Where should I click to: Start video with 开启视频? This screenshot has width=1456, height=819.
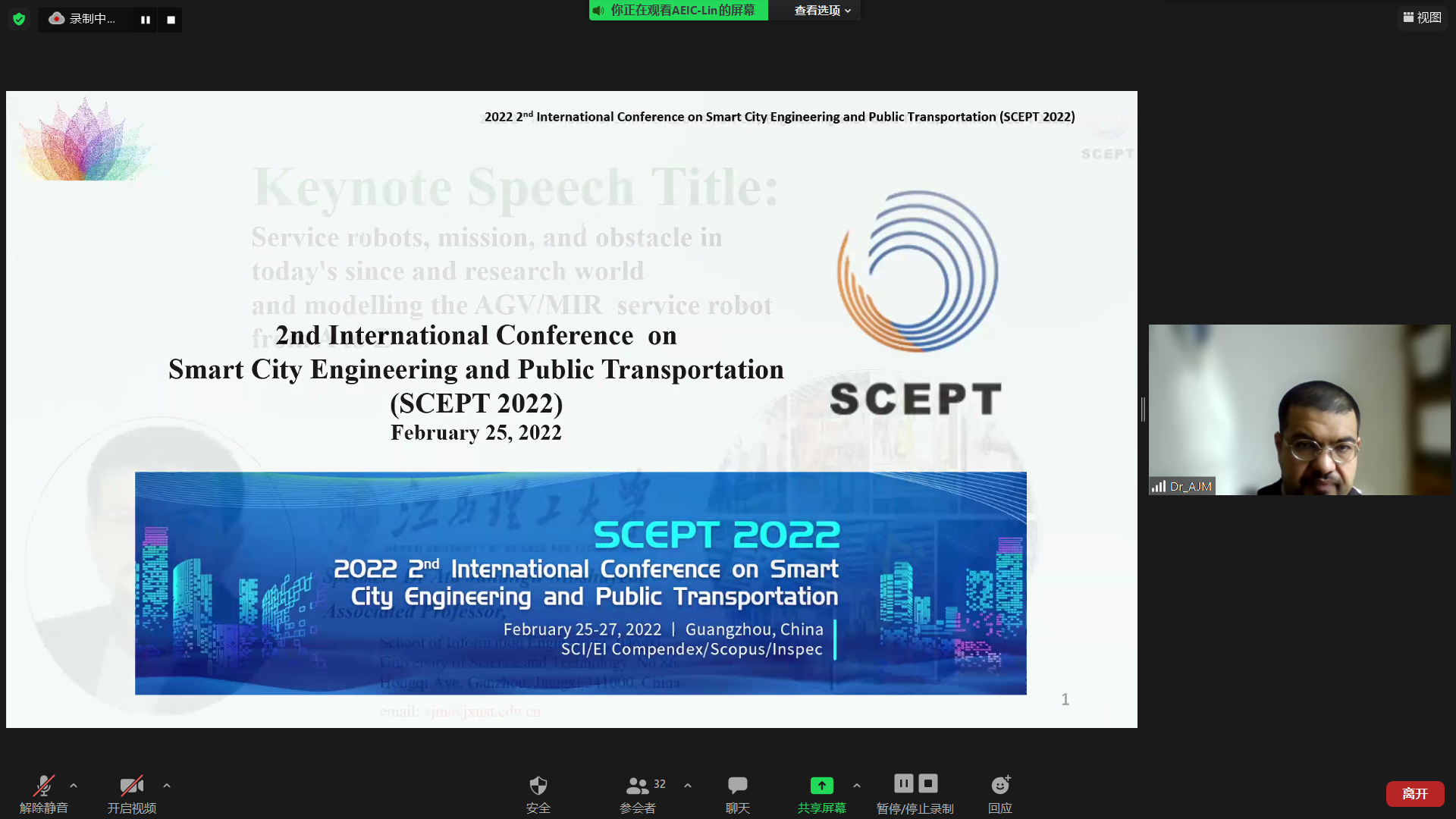click(x=131, y=794)
